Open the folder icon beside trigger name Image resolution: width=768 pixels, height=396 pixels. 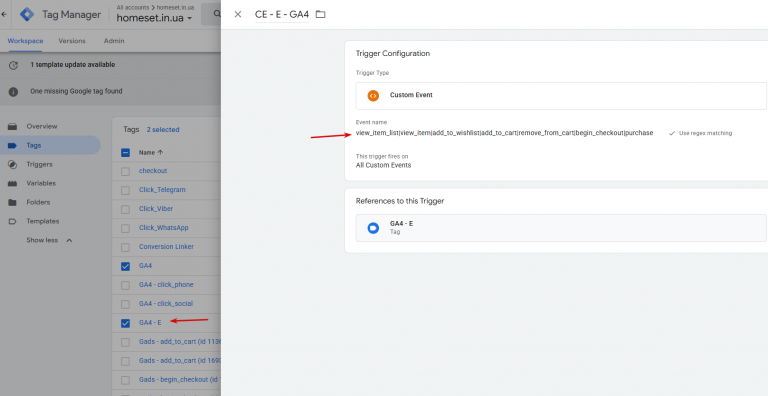click(320, 14)
